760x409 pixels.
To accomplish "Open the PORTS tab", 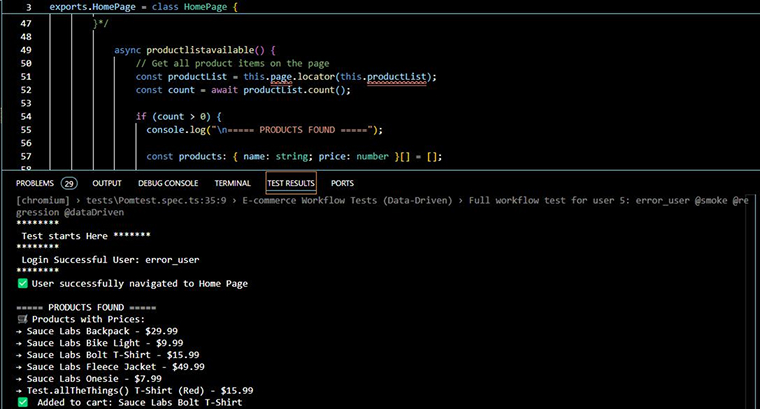I will pyautogui.click(x=343, y=183).
